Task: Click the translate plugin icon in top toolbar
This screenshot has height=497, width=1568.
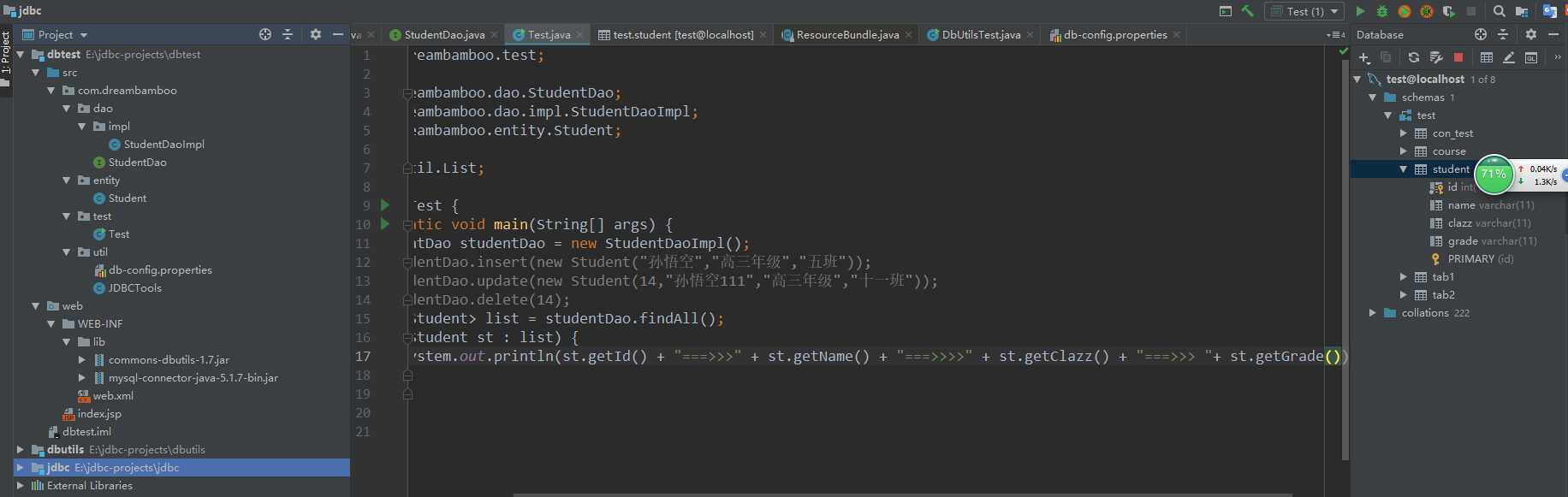Action: [1550, 11]
